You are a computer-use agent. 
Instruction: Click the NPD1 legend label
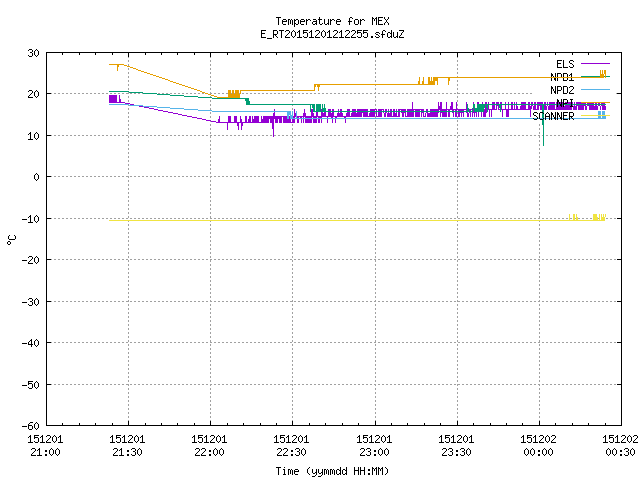[x=562, y=77]
